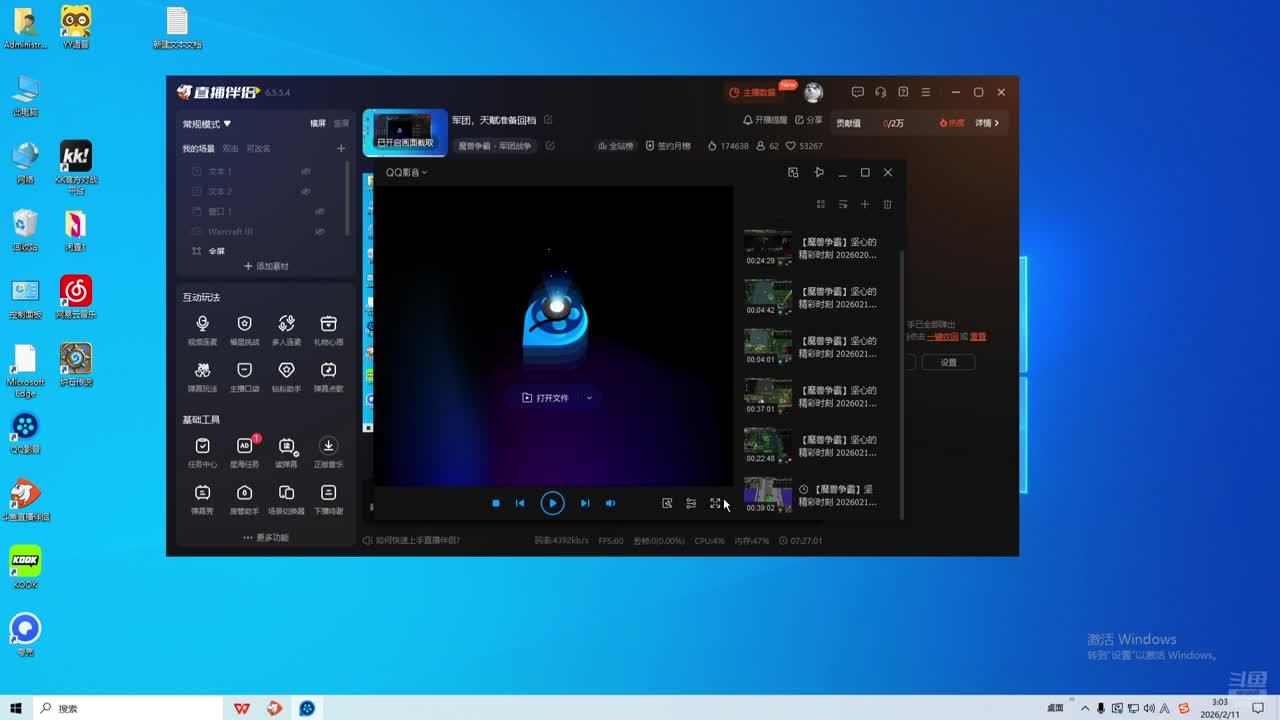This screenshot has width=1280, height=720.
Task: Click the 星海任务 icon with badge
Action: coord(244,446)
